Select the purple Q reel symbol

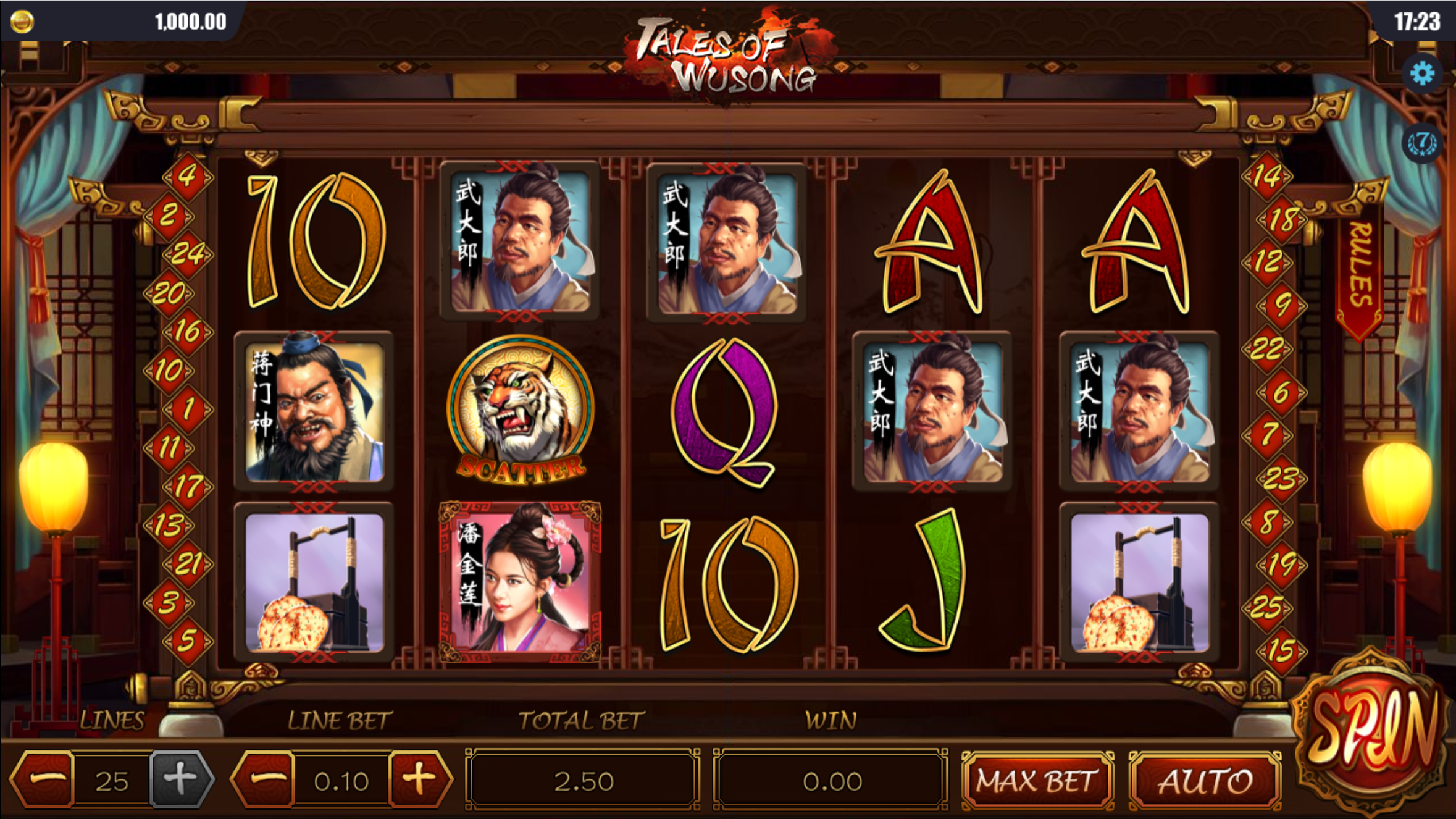[724, 413]
